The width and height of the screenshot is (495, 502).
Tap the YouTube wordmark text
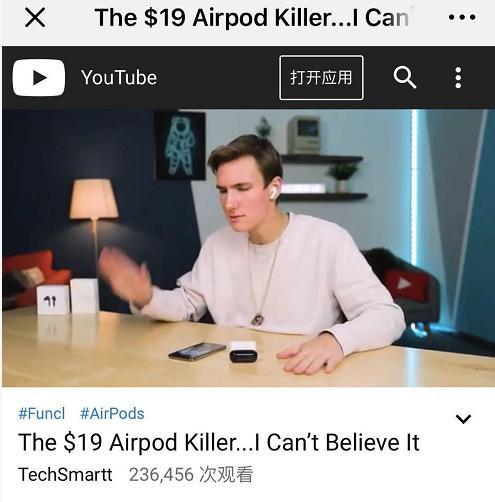[x=119, y=78]
